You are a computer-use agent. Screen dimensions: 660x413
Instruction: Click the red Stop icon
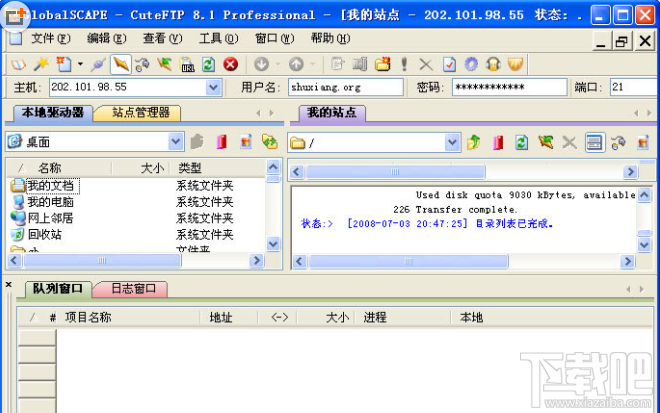230,64
